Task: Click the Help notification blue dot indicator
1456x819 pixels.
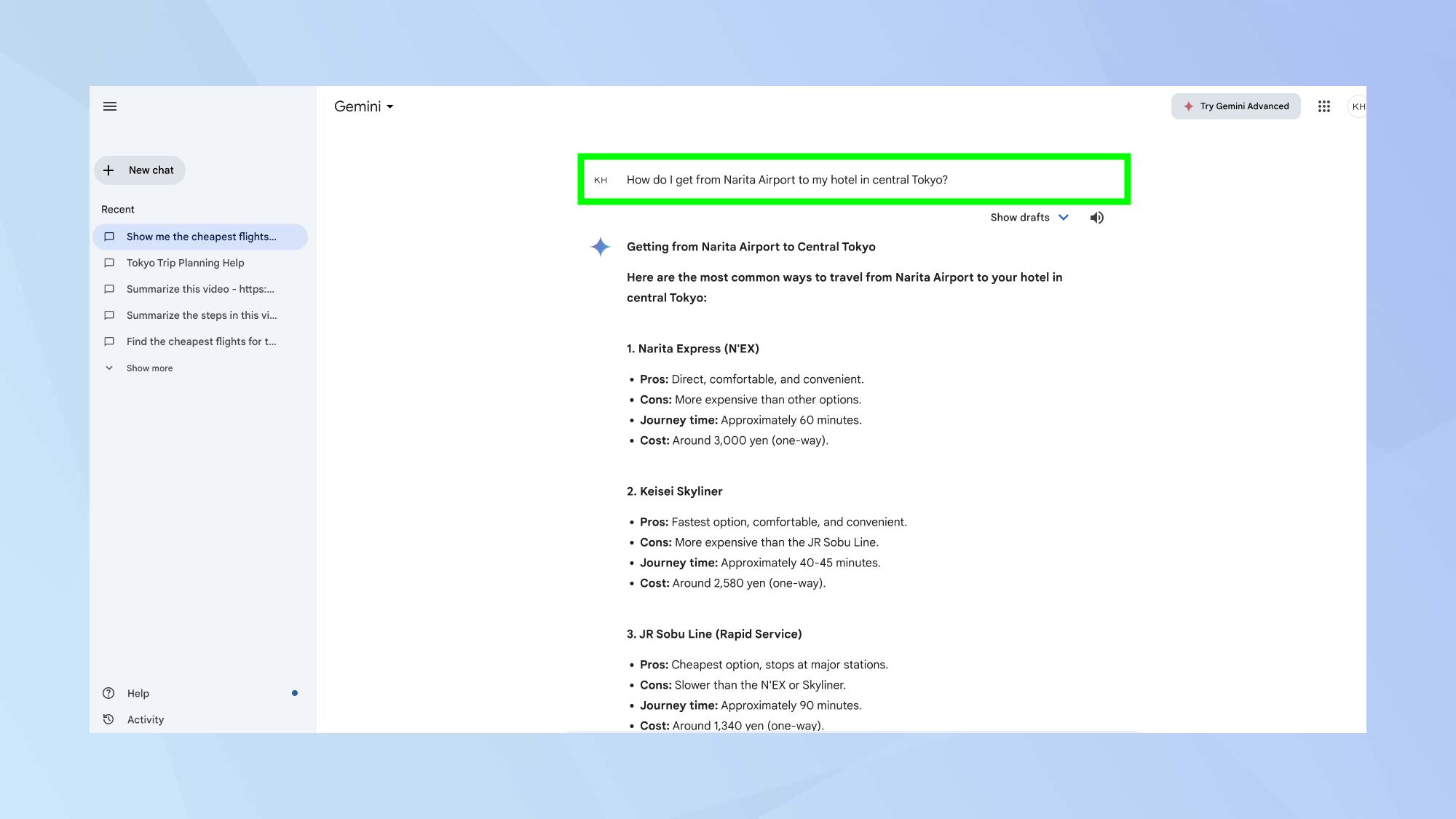Action: point(295,692)
